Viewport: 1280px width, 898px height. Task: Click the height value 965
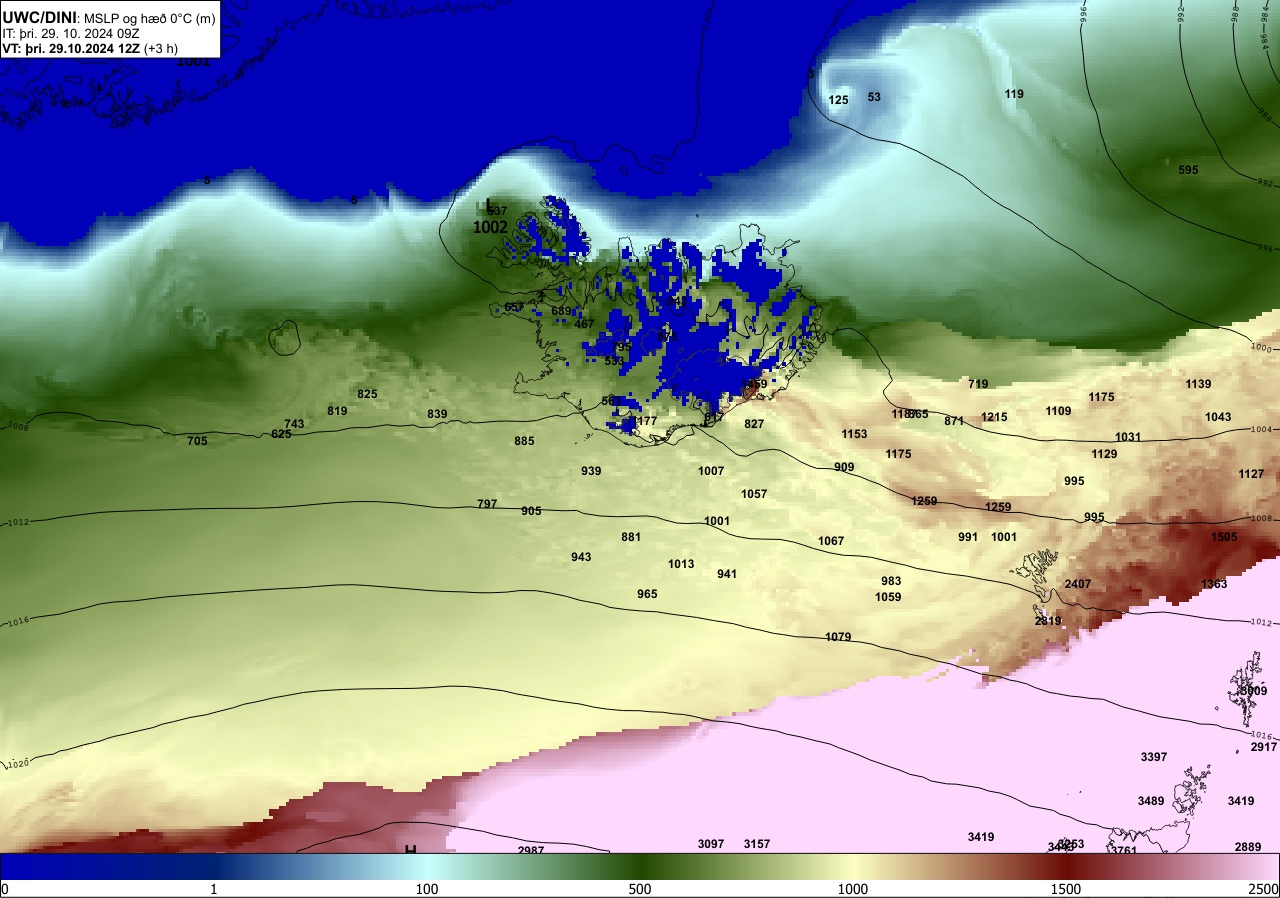click(x=647, y=594)
